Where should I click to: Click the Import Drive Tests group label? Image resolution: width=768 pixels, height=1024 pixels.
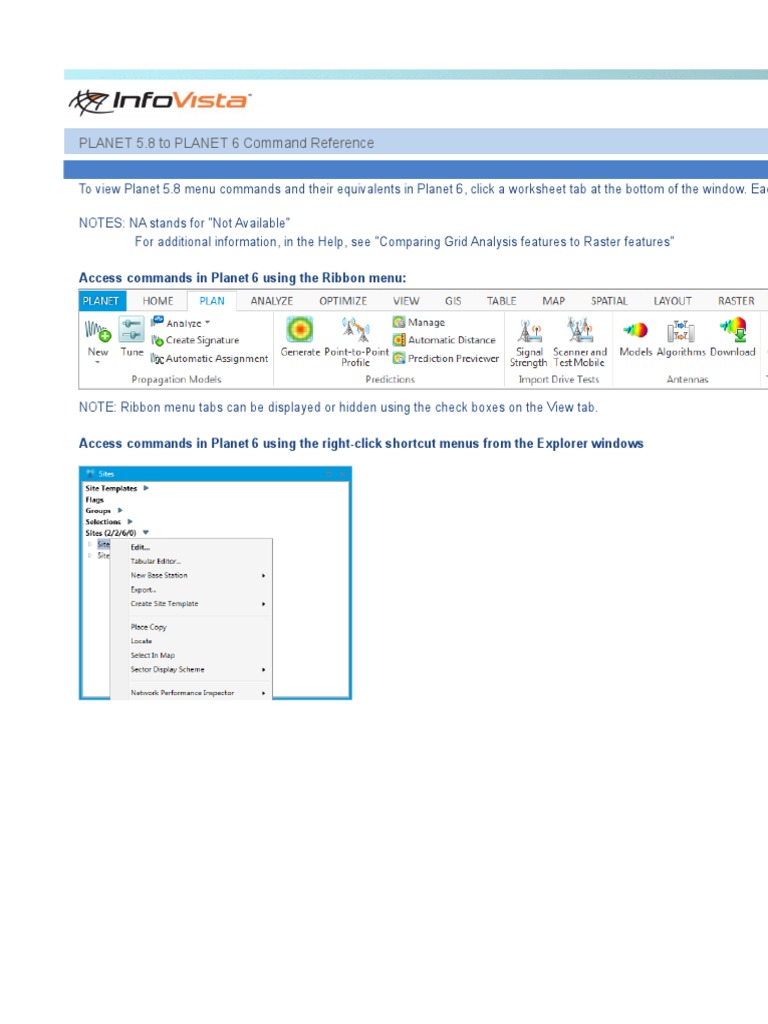point(558,379)
